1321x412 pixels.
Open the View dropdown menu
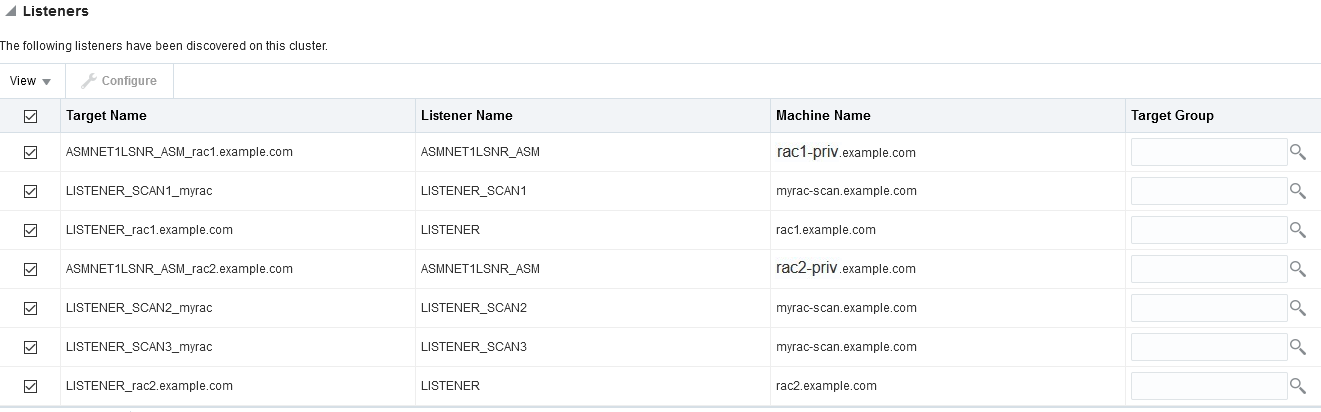30,81
